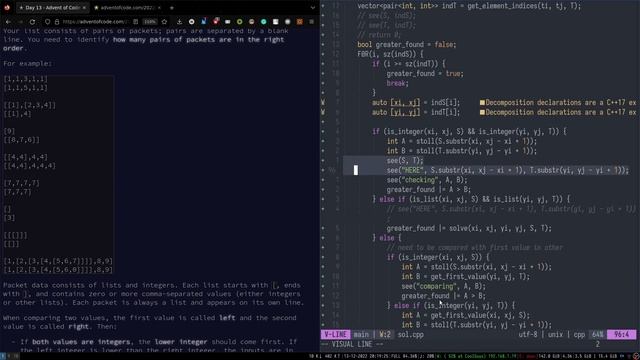This screenshot has width=640, height=360.
Task: Click the cpp filetype label in statusline
Action: (579, 335)
